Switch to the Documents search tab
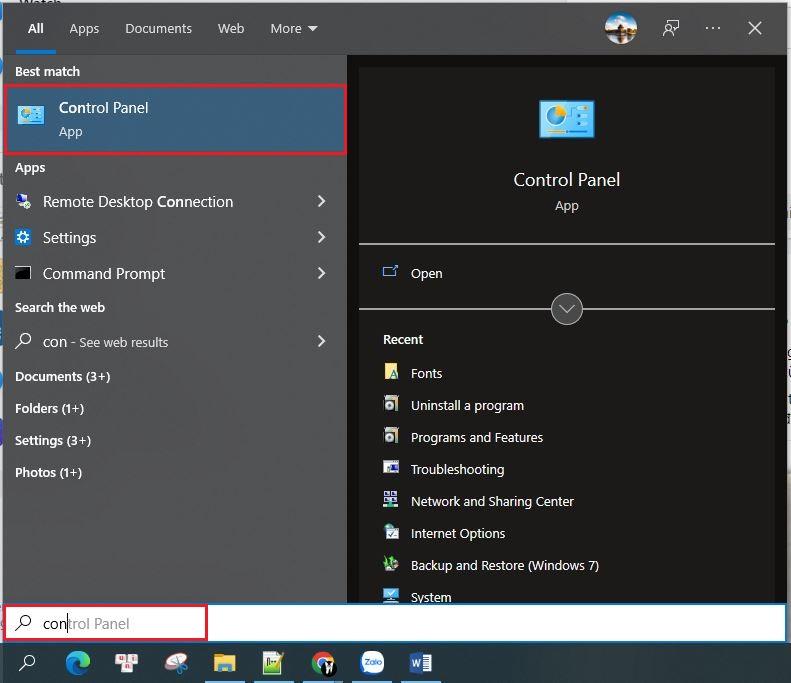 click(158, 28)
